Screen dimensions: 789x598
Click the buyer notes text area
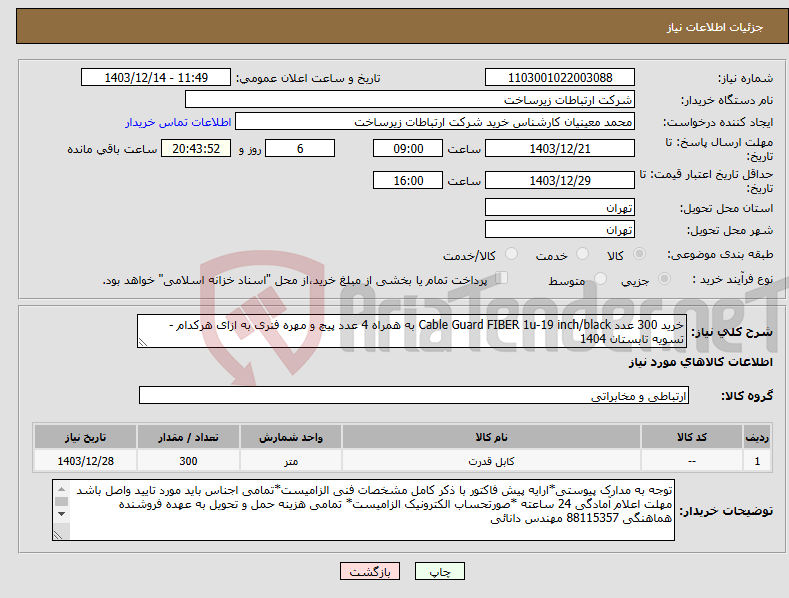pos(363,510)
